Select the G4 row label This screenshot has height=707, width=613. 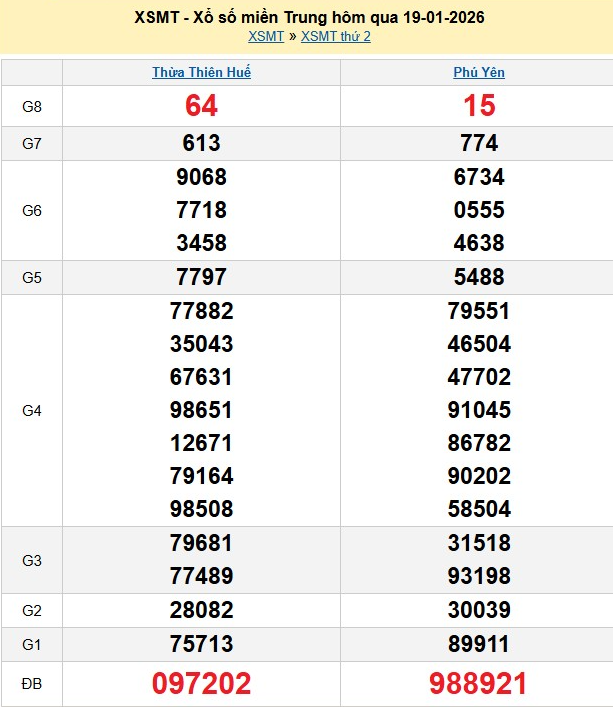pos(32,410)
